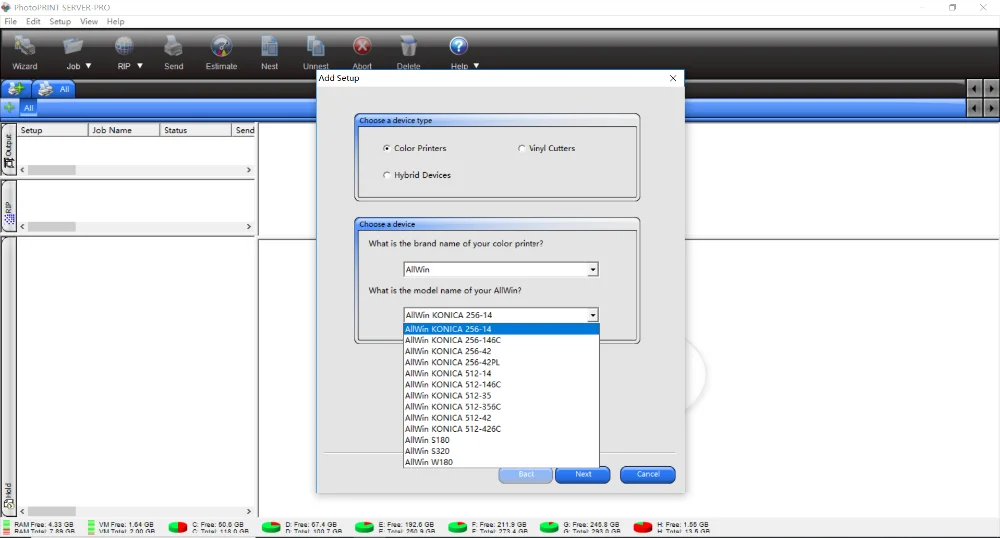Image resolution: width=1000 pixels, height=538 pixels.
Task: Close the Add Setup dialog
Action: click(x=673, y=78)
